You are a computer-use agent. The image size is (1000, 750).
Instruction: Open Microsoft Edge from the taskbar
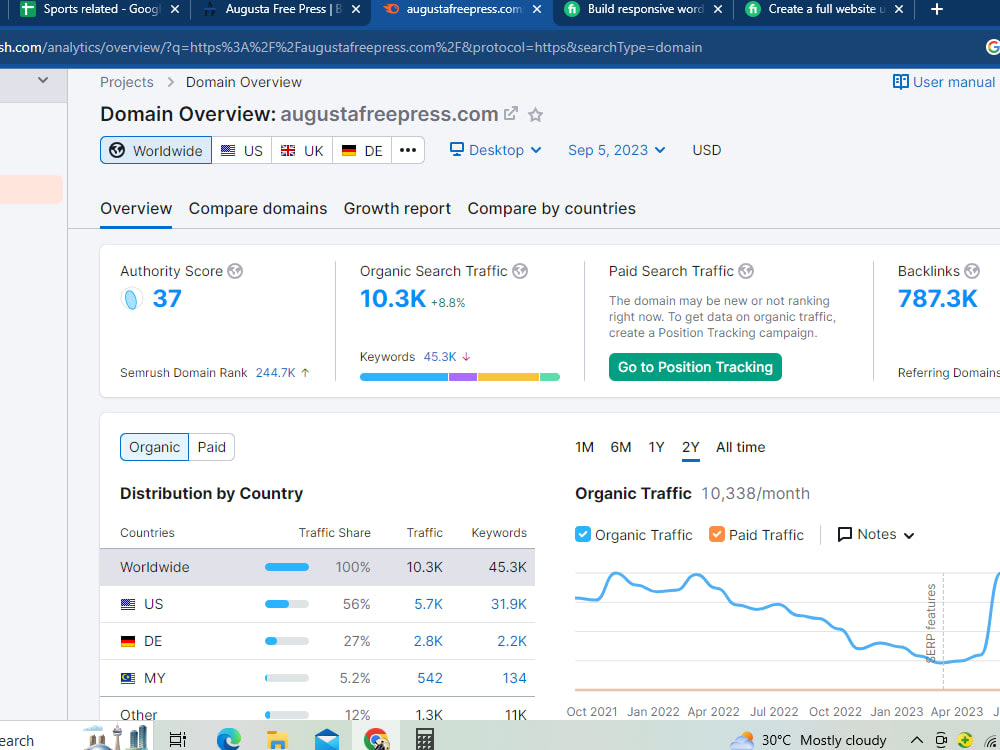click(228, 739)
